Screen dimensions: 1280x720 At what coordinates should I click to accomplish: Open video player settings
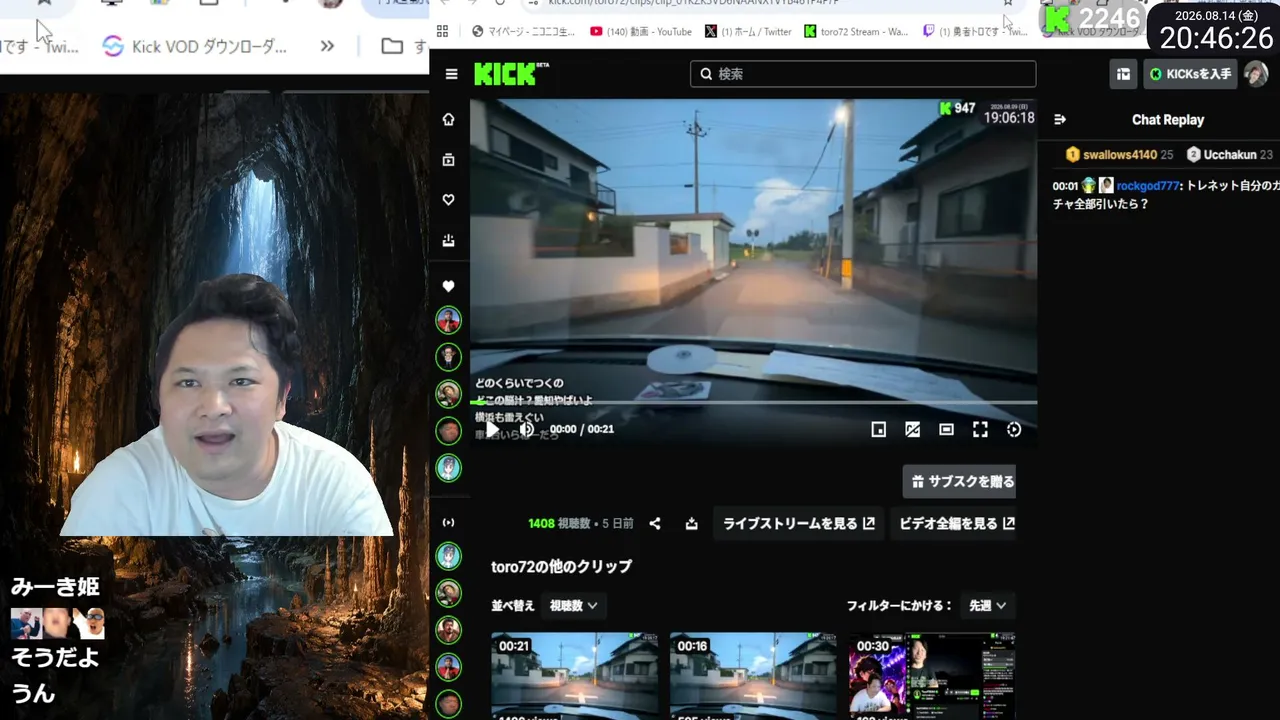[1014, 429]
